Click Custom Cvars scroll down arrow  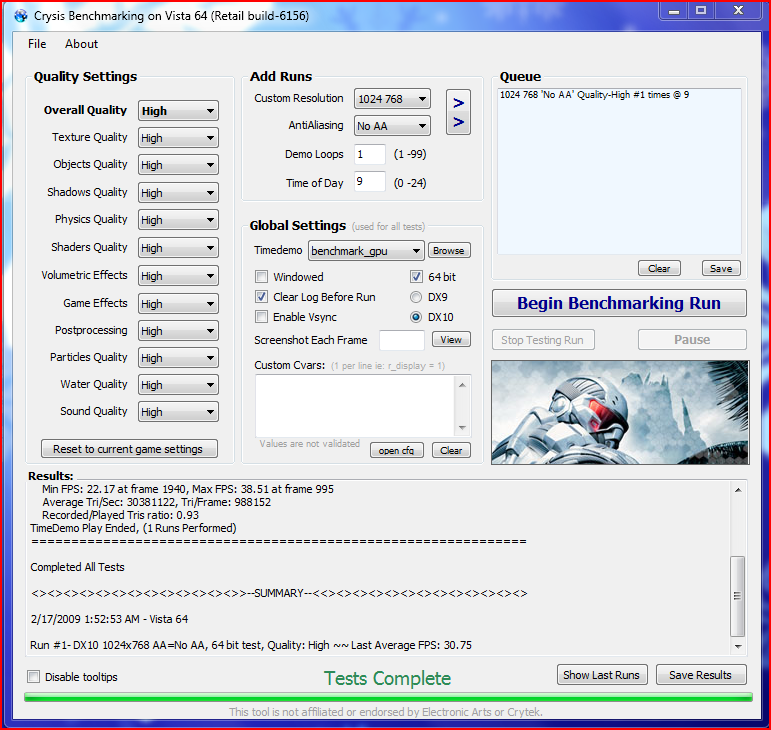pyautogui.click(x=462, y=428)
